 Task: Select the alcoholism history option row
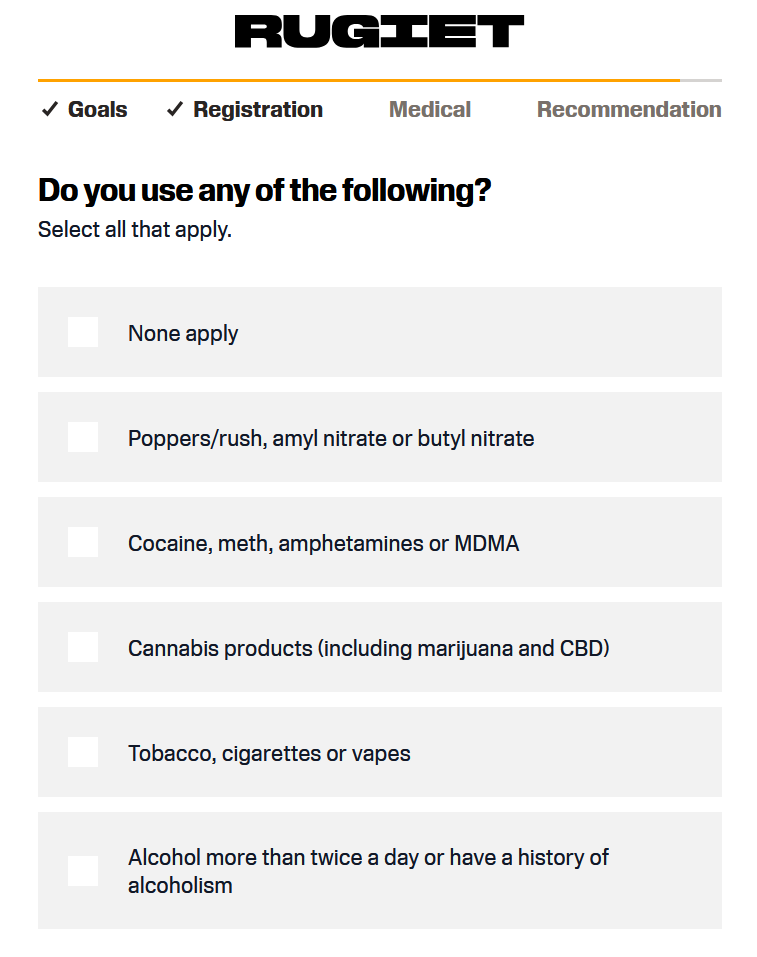pyautogui.click(x=380, y=871)
